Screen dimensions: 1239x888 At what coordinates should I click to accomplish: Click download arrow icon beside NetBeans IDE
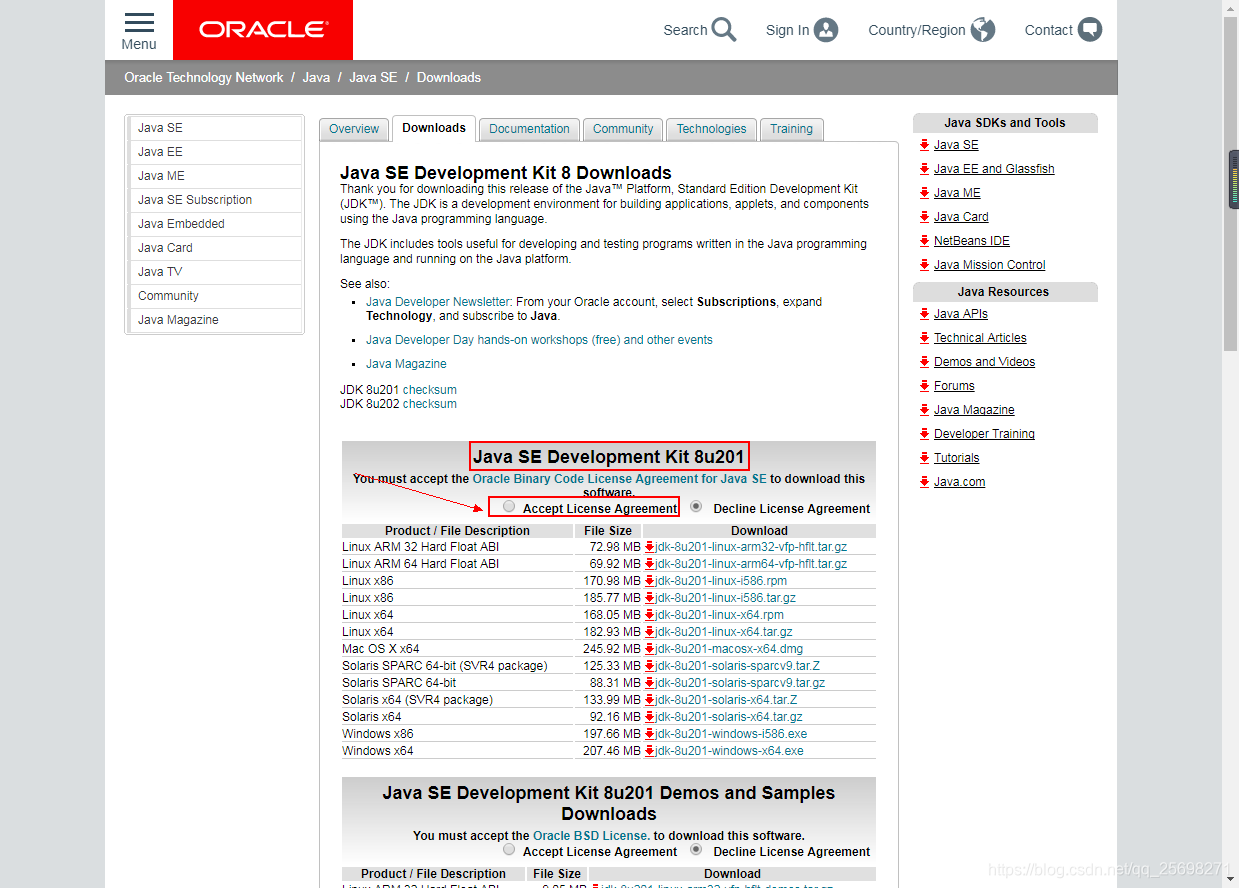coord(925,241)
